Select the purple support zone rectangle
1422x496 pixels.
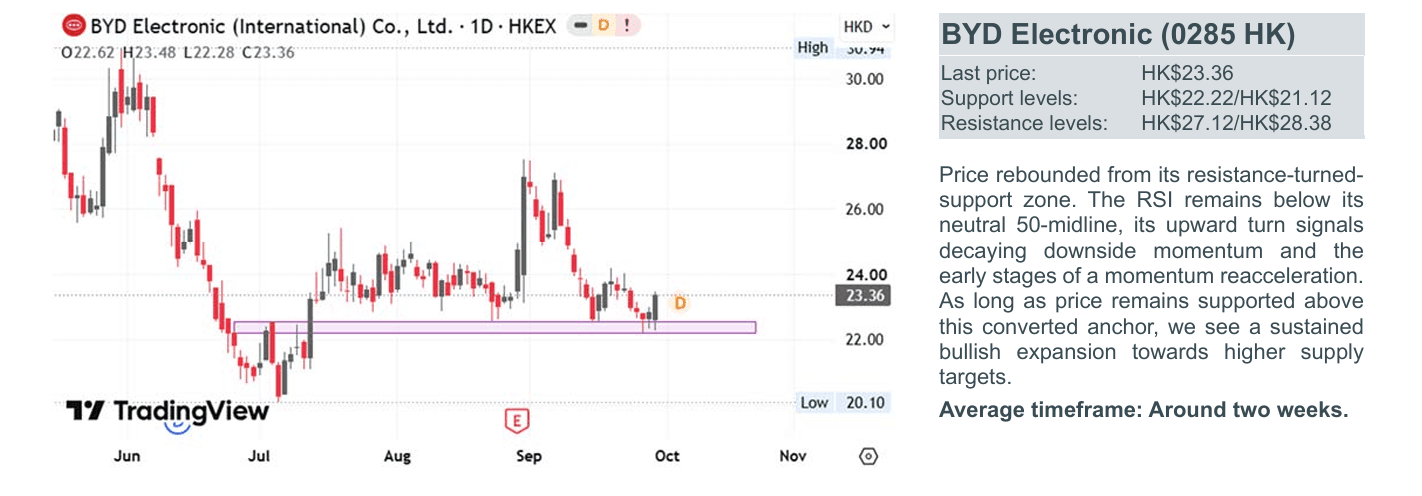[494, 327]
